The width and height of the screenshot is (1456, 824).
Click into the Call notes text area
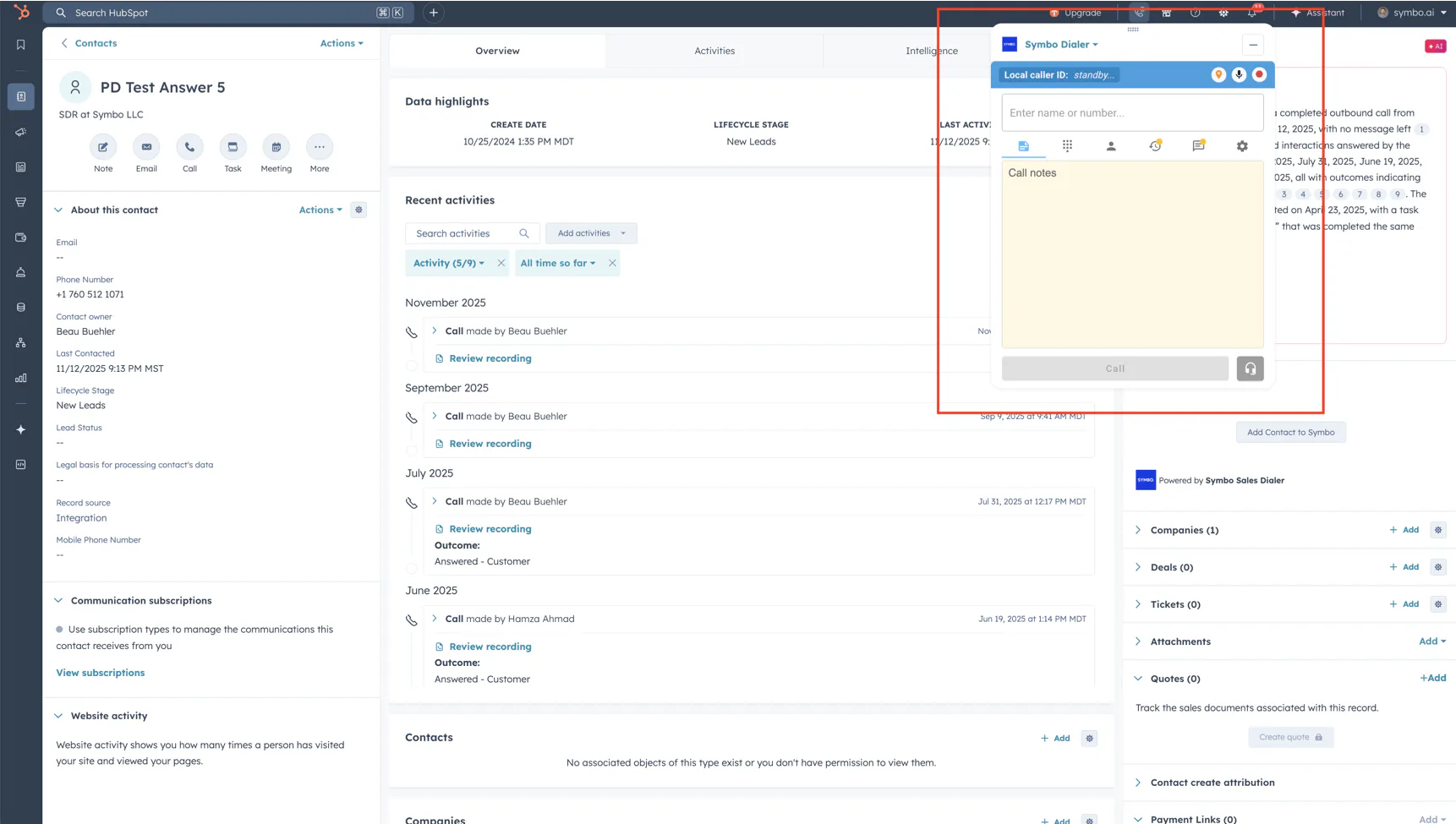coord(1132,254)
